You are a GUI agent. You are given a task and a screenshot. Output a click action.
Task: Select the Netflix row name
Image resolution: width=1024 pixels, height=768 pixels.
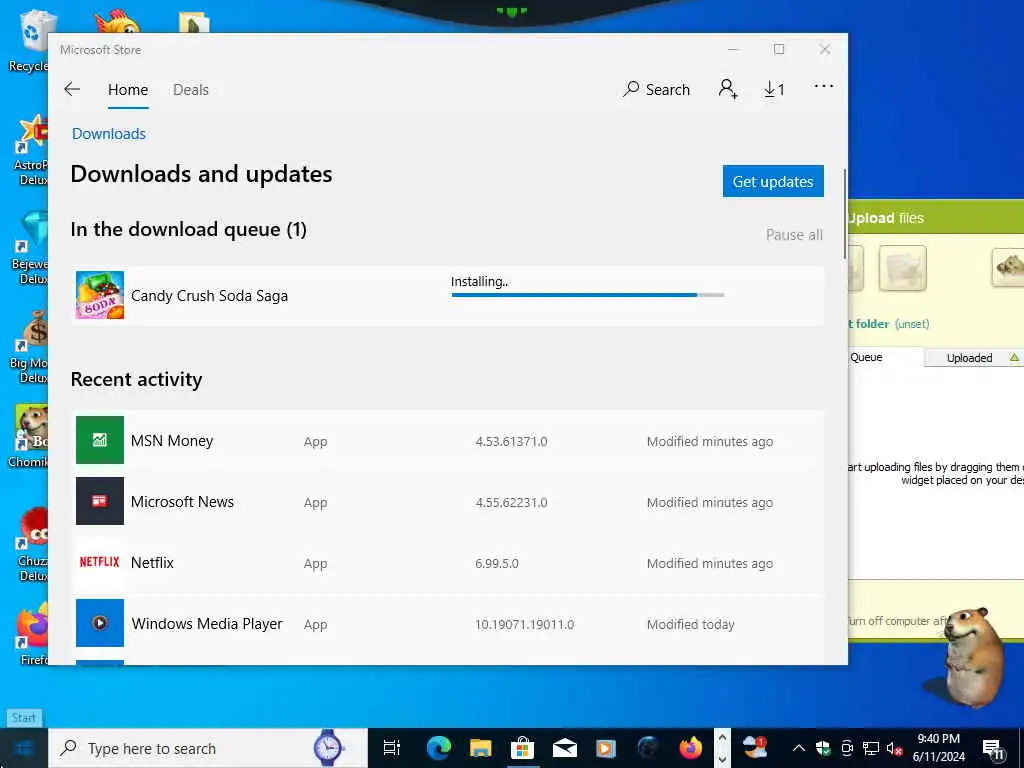(x=152, y=562)
